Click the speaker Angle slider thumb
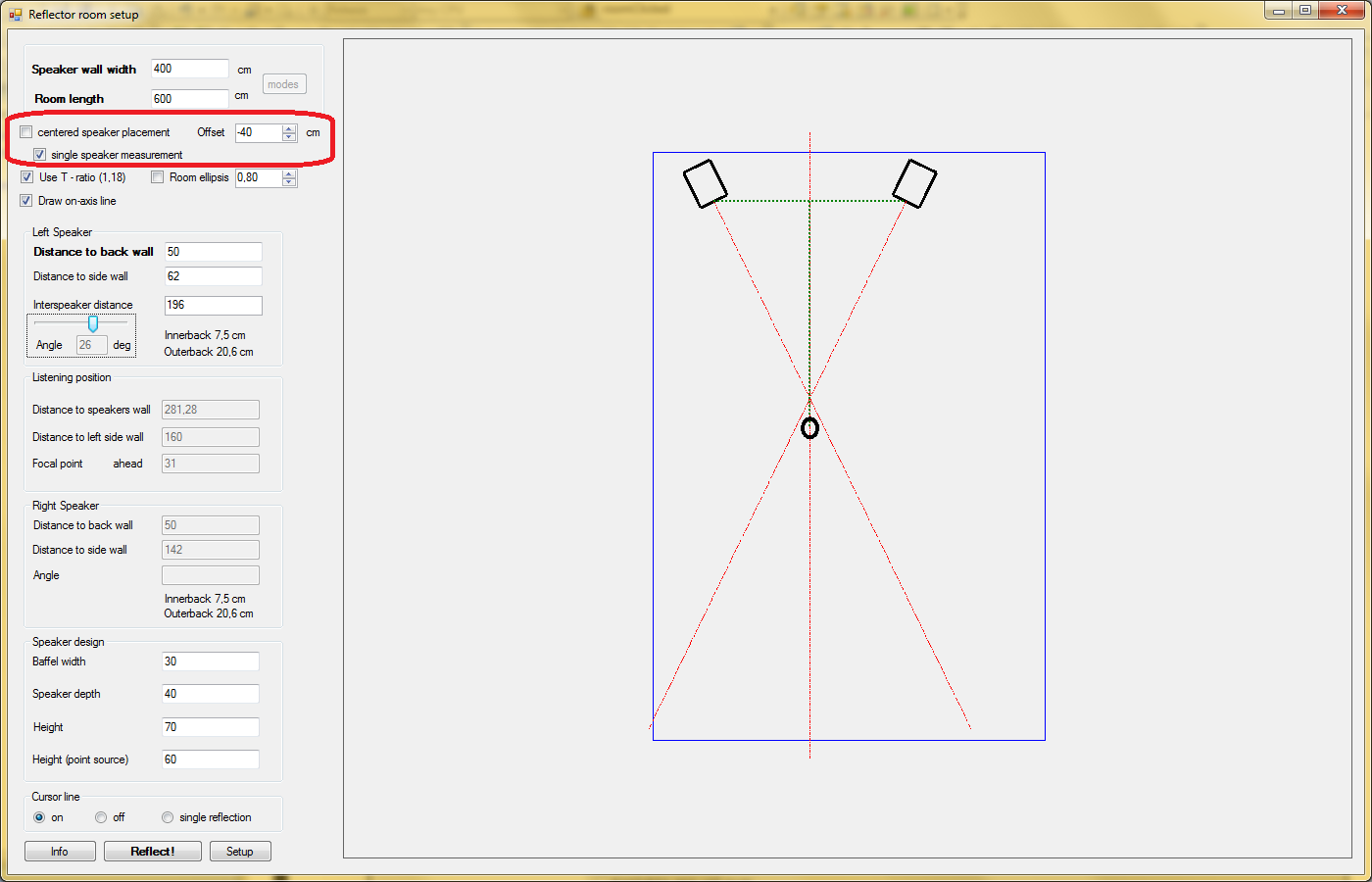The image size is (1372, 882). (93, 323)
